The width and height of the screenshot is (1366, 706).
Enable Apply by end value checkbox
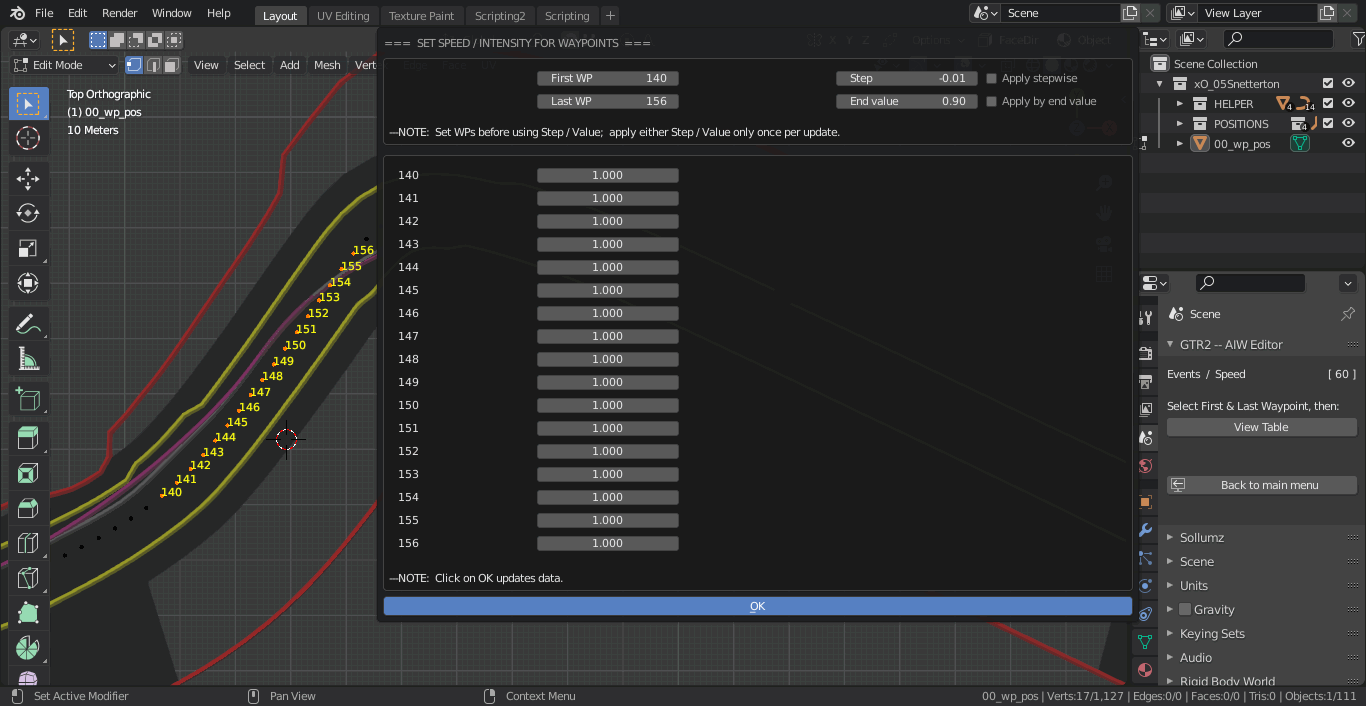coord(992,101)
